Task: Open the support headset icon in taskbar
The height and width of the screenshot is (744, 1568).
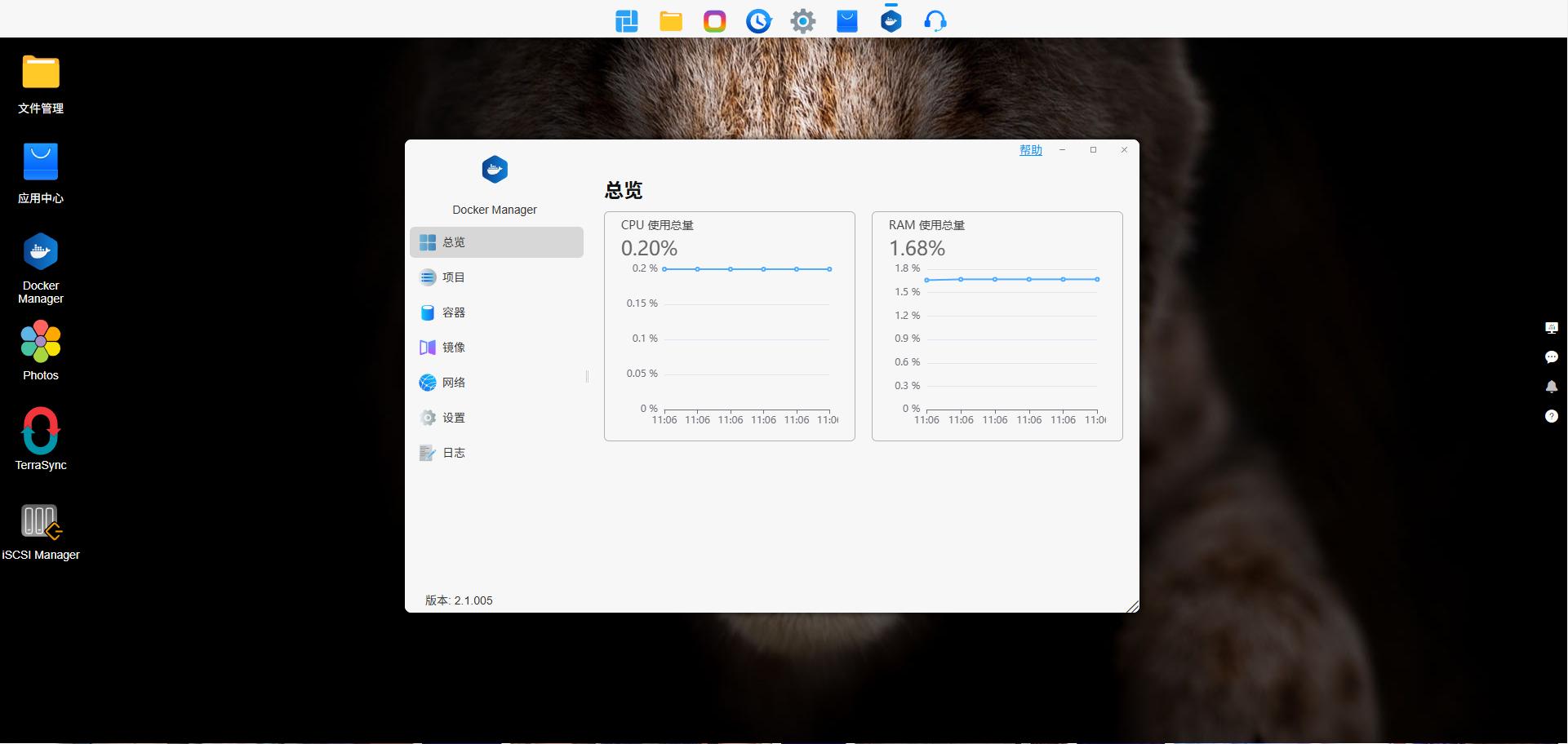Action: coord(935,20)
